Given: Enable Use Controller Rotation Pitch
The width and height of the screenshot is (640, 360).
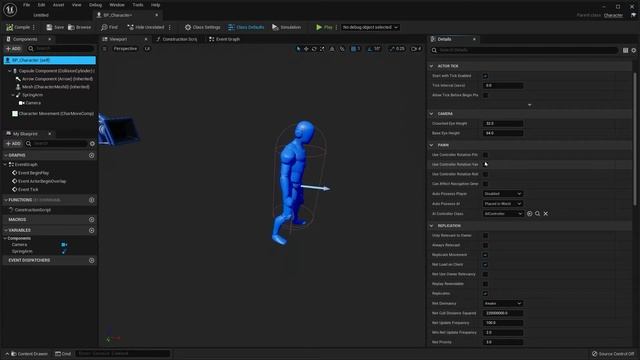Looking at the screenshot, I should (485, 155).
